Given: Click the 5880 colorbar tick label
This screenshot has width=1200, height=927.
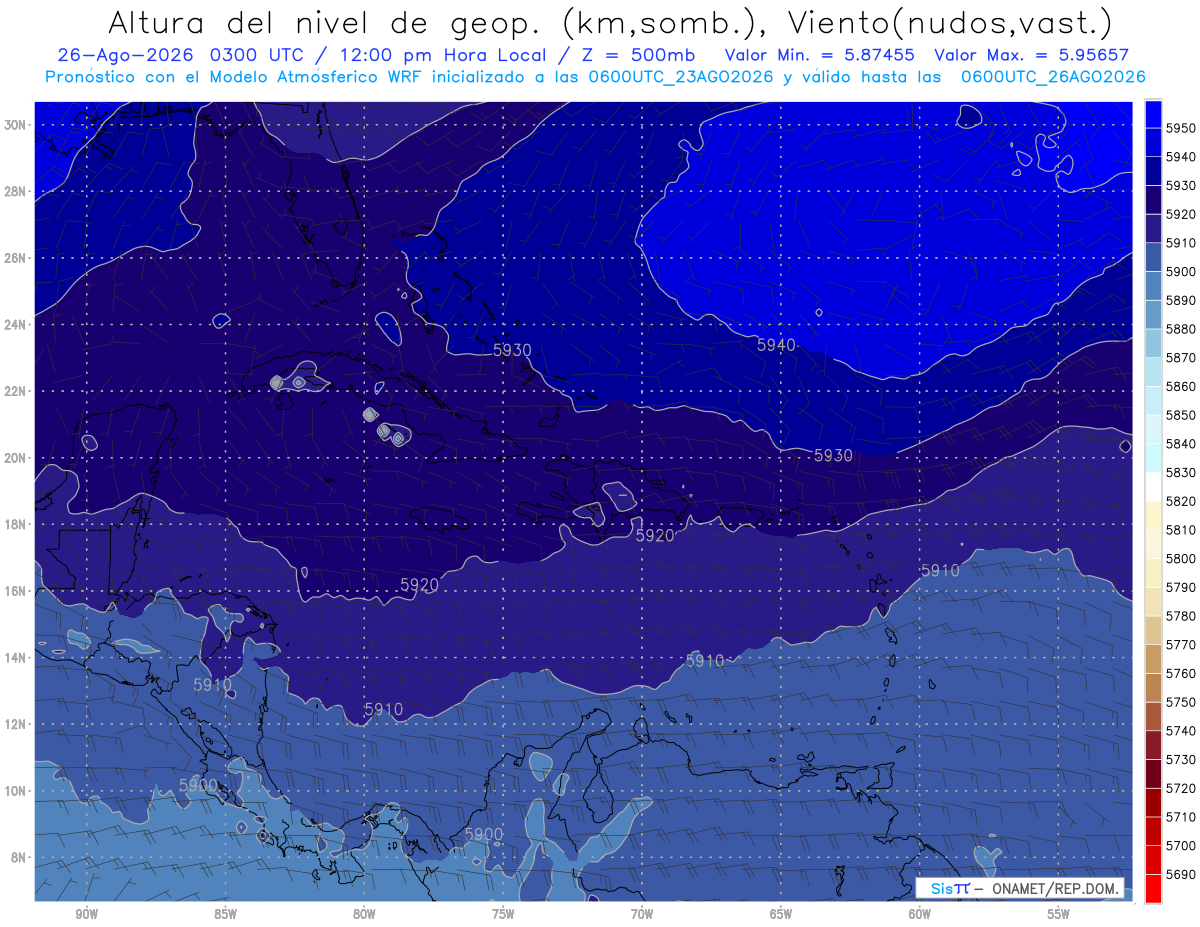Looking at the screenshot, I should coord(1181,329).
